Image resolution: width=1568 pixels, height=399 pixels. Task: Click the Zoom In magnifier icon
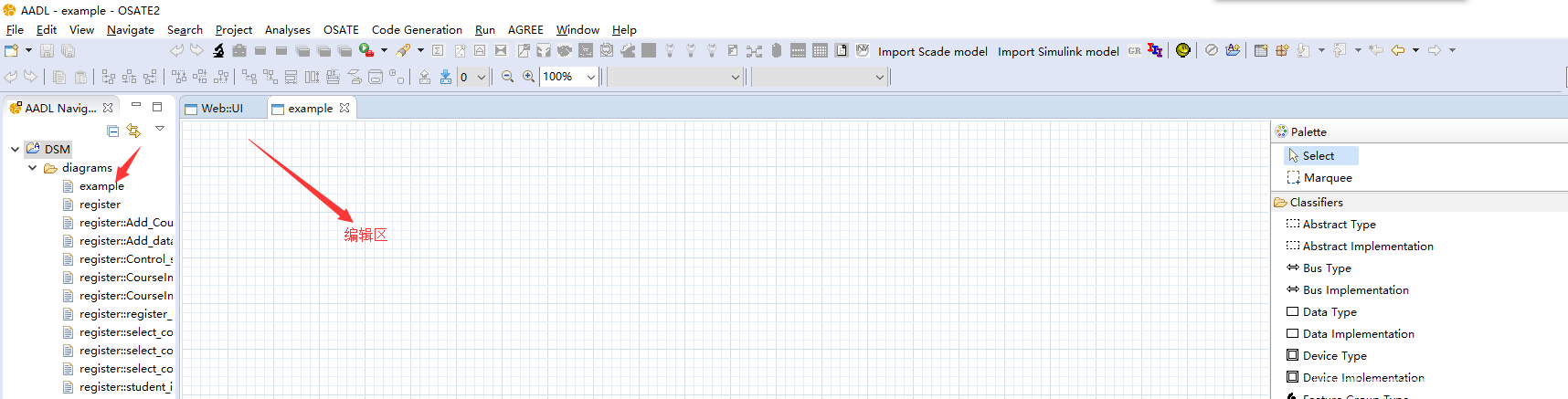[528, 77]
